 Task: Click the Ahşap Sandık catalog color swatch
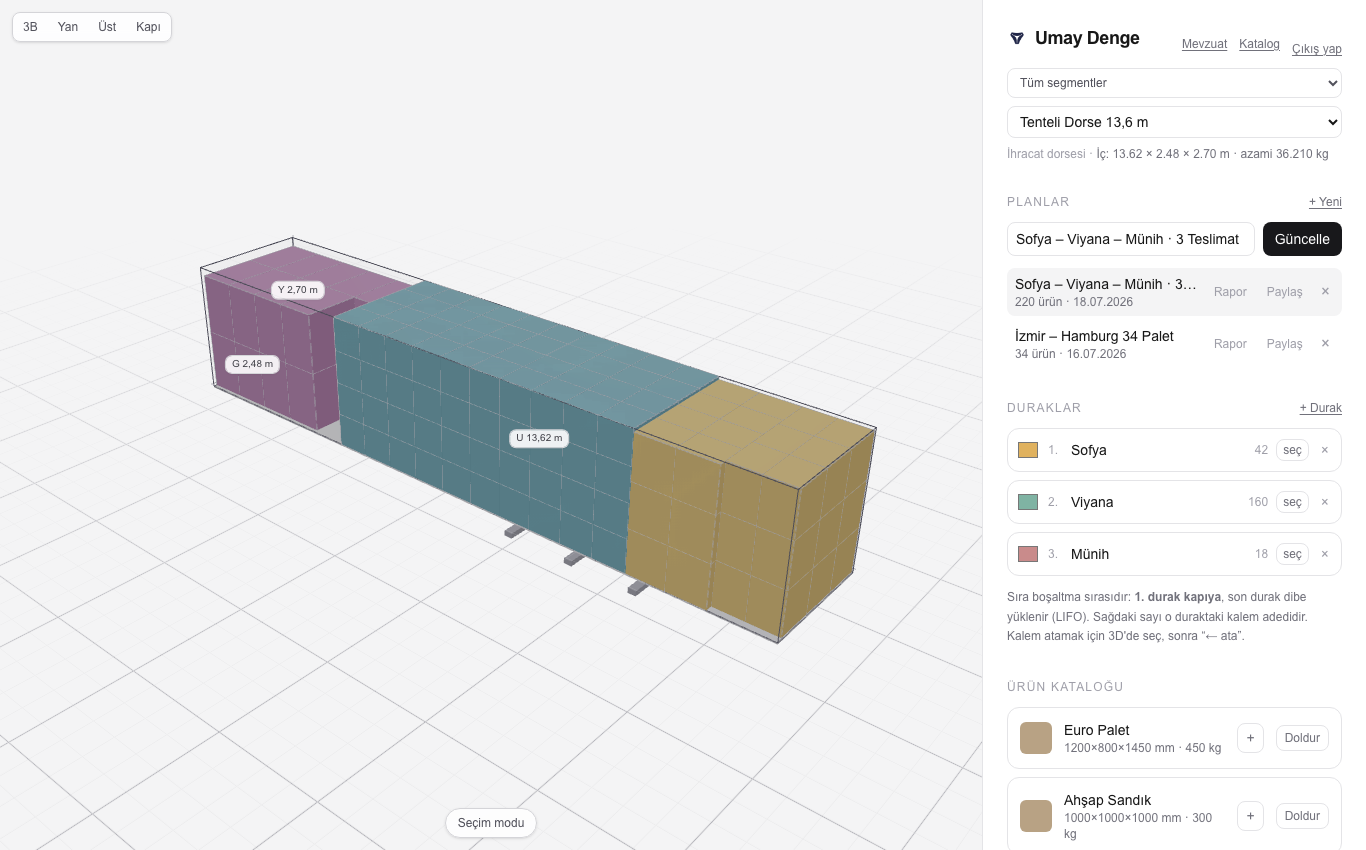(x=1036, y=816)
